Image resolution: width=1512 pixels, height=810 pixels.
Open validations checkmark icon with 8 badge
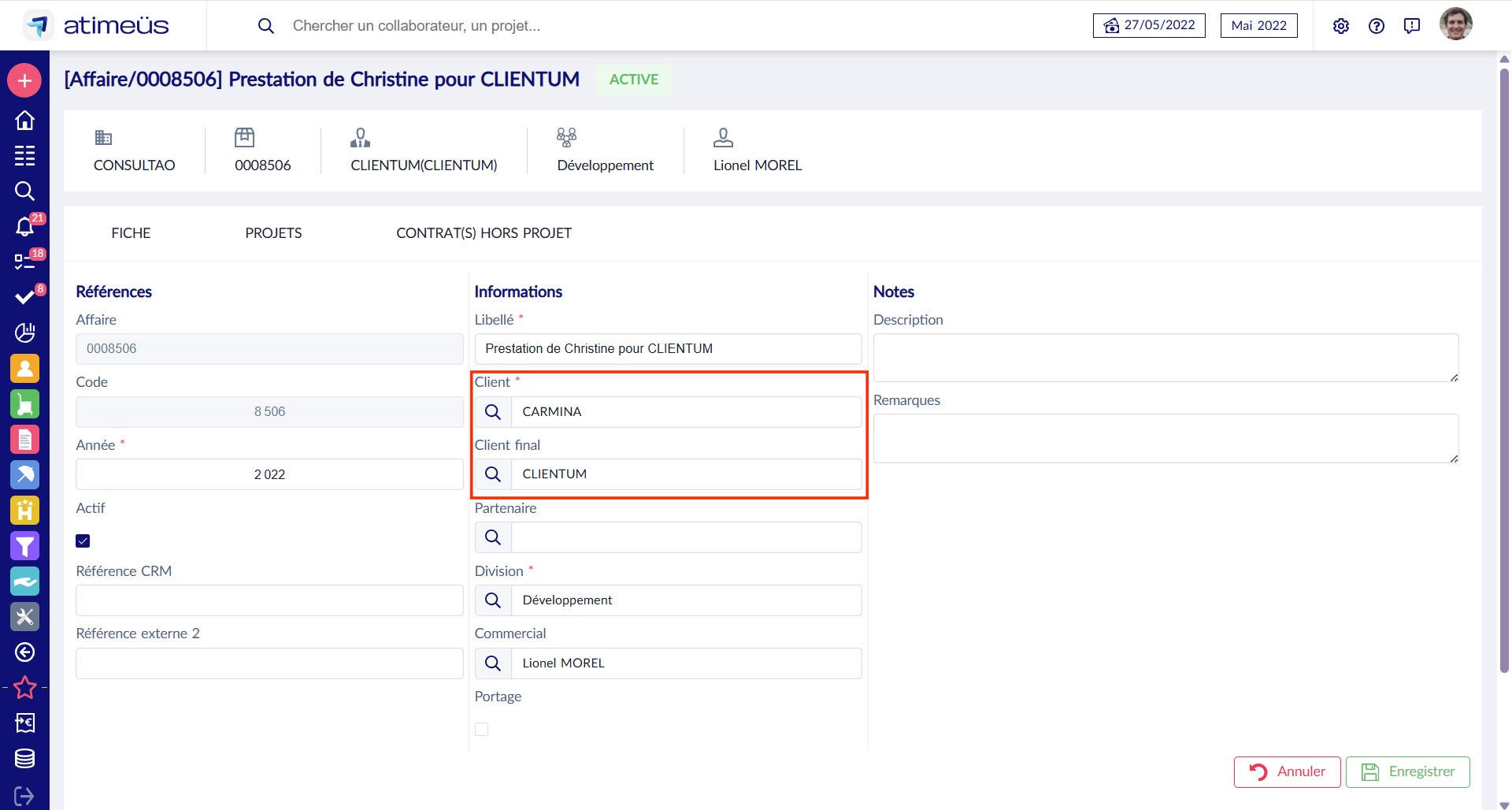pyautogui.click(x=24, y=297)
